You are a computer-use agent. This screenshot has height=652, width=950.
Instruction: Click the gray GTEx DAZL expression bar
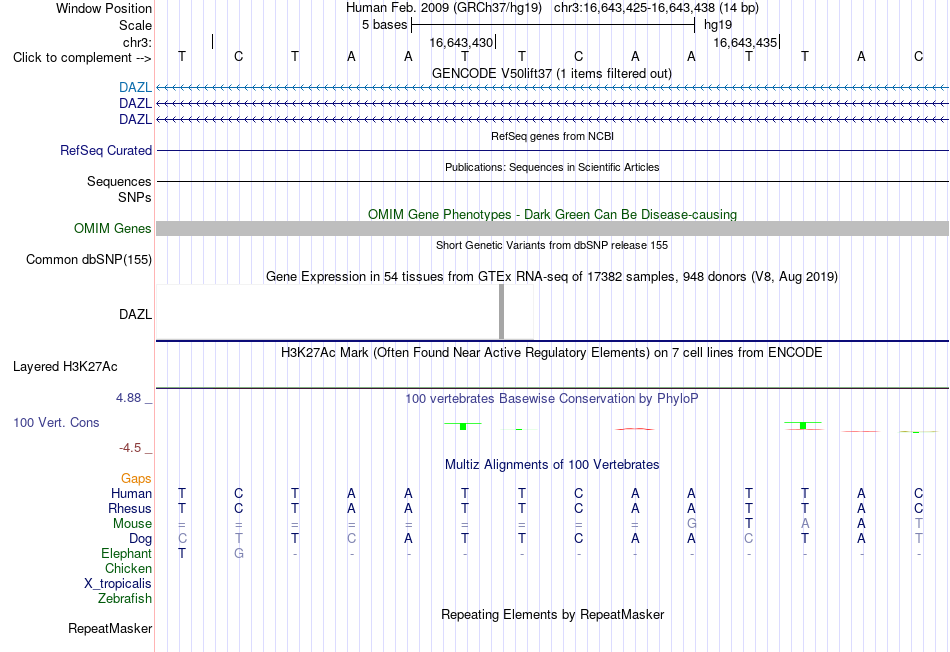pyautogui.click(x=501, y=311)
